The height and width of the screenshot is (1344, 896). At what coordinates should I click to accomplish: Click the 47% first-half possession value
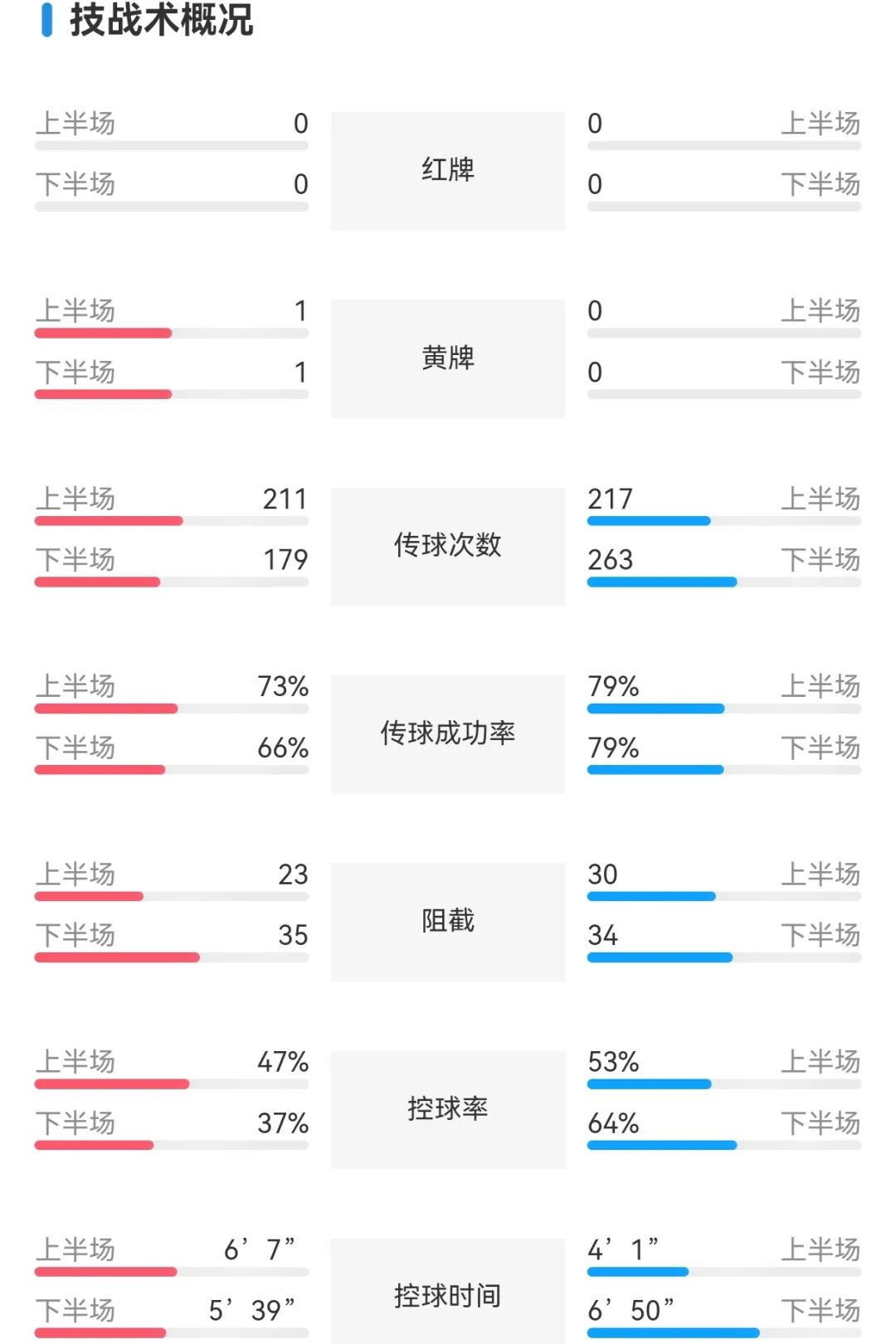pos(282,1062)
